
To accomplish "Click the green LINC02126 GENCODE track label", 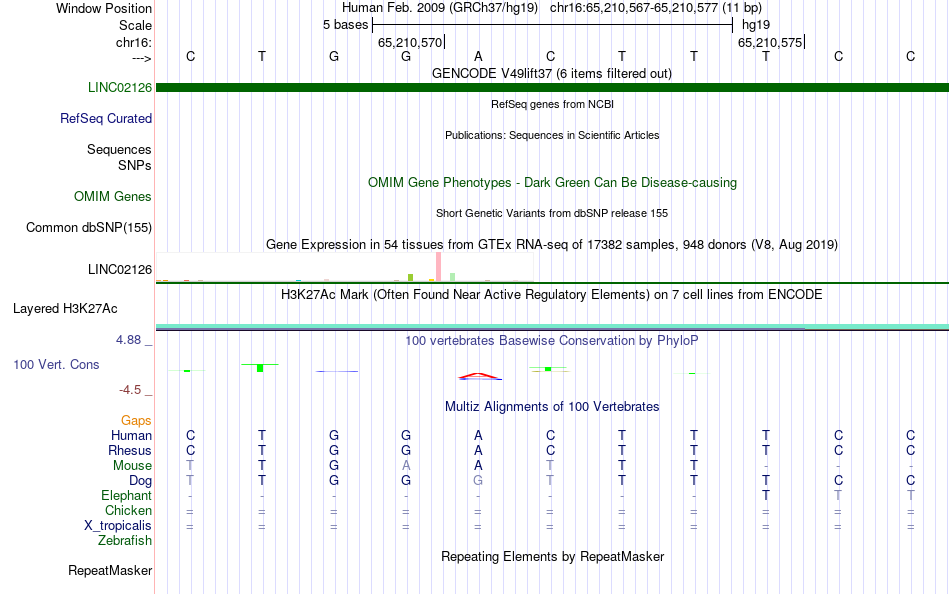I will (x=119, y=87).
